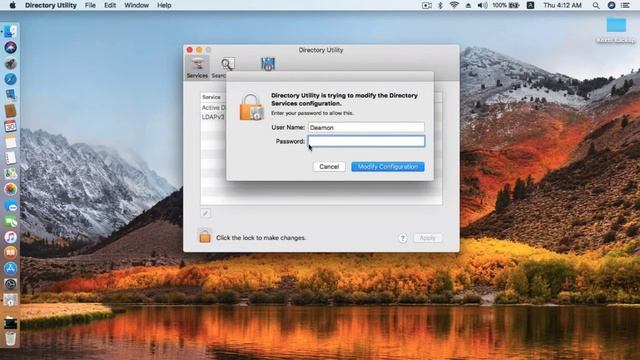
Task: Click the Bluetooth status icon
Action: [x=440, y=5]
